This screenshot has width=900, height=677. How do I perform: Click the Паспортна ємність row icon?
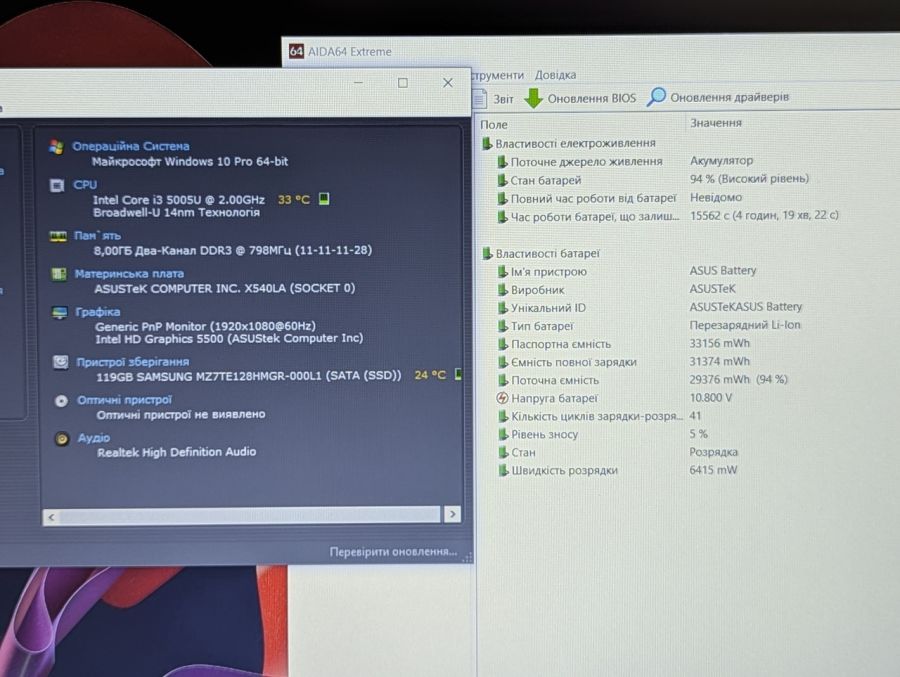(x=503, y=344)
